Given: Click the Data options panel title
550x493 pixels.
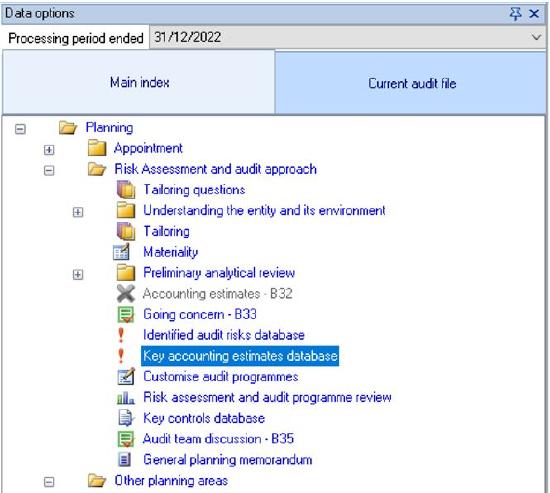Looking at the screenshot, I should [x=40, y=13].
